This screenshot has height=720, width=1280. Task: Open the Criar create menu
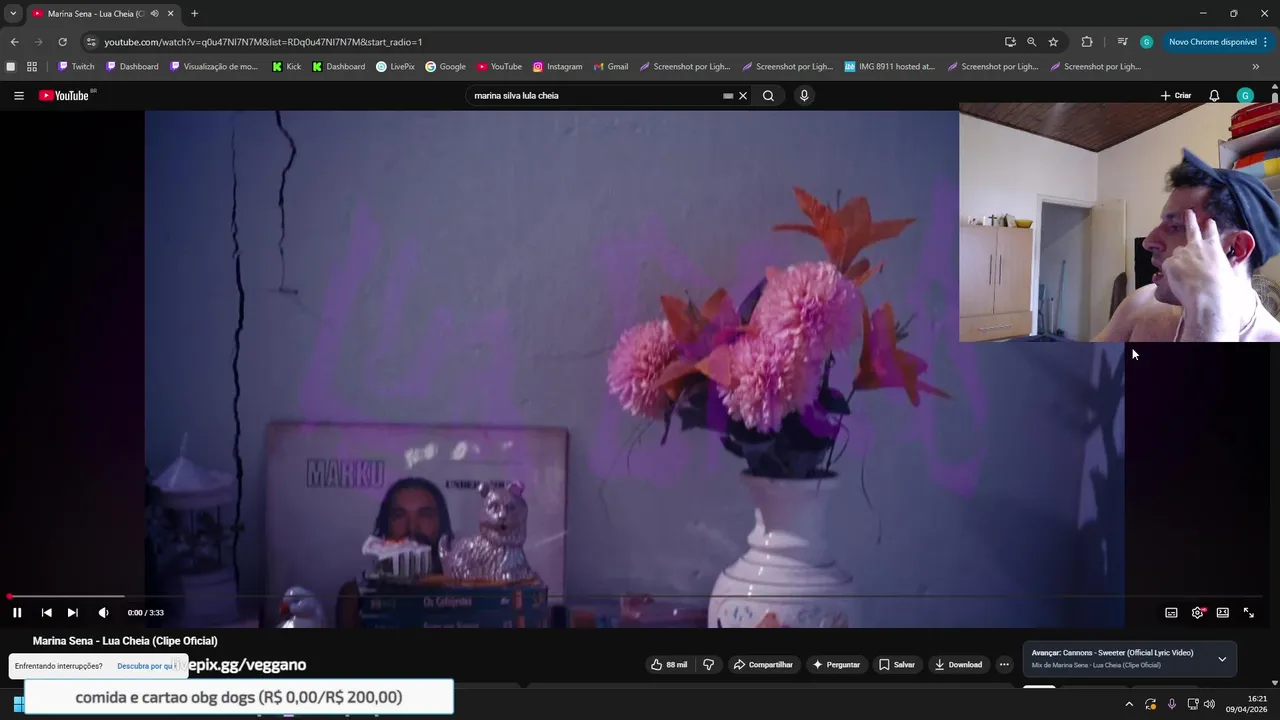point(1176,96)
